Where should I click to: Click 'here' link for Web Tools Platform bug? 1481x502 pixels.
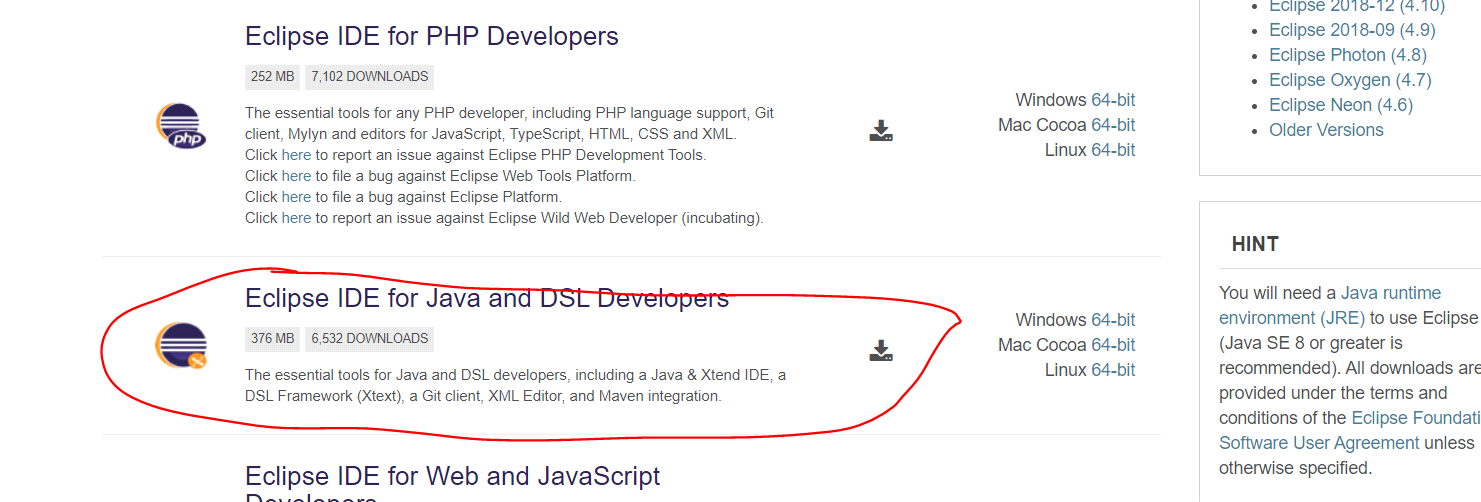pos(296,176)
